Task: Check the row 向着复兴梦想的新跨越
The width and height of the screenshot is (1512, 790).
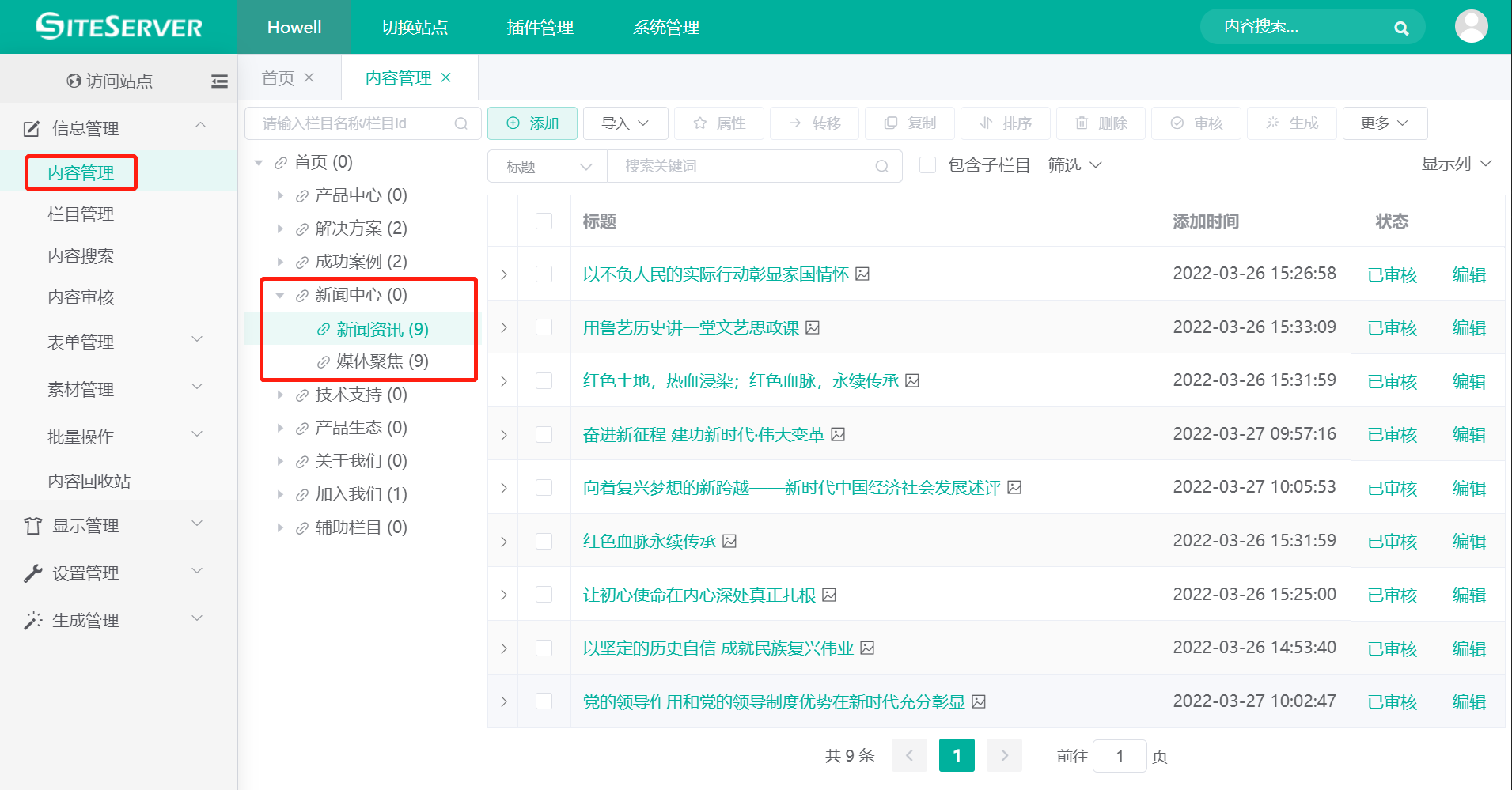Action: tap(544, 487)
